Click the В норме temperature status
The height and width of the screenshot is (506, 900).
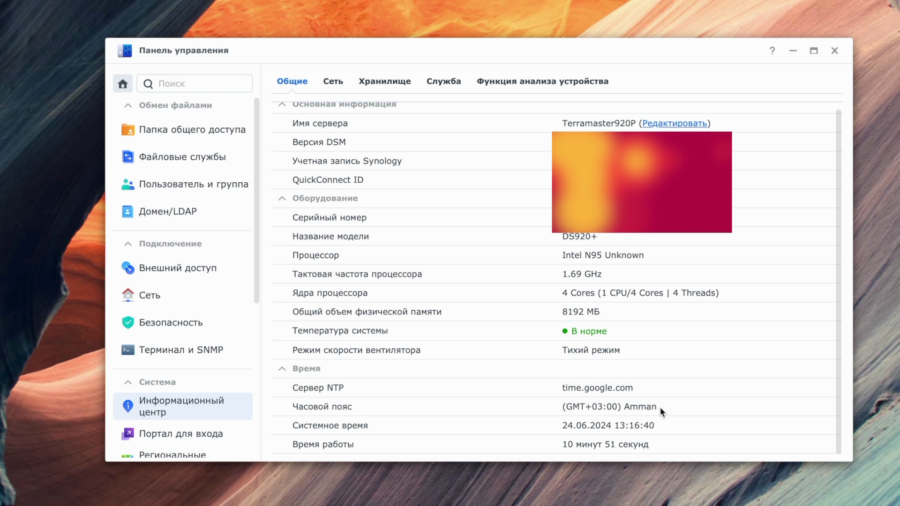tap(584, 331)
